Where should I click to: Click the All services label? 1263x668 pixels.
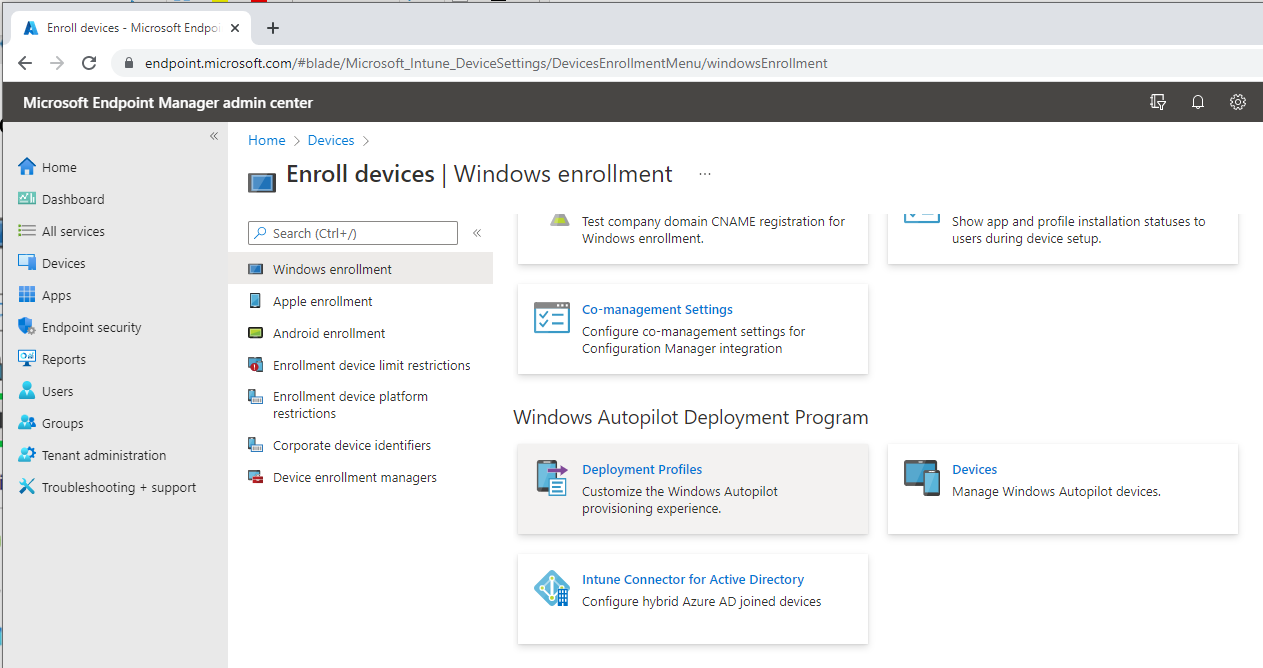(x=73, y=231)
